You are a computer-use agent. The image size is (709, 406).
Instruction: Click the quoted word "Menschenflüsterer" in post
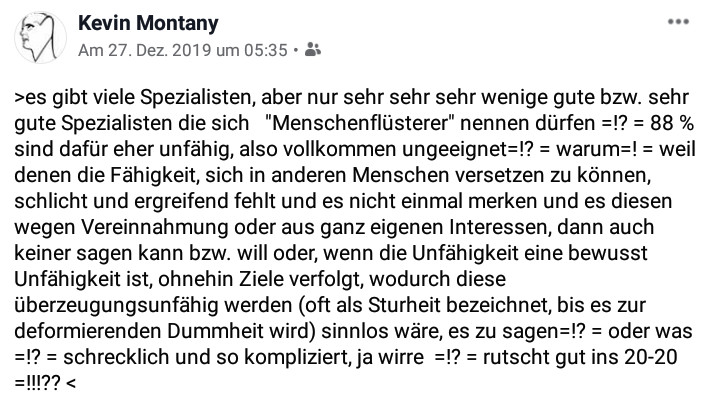point(359,123)
